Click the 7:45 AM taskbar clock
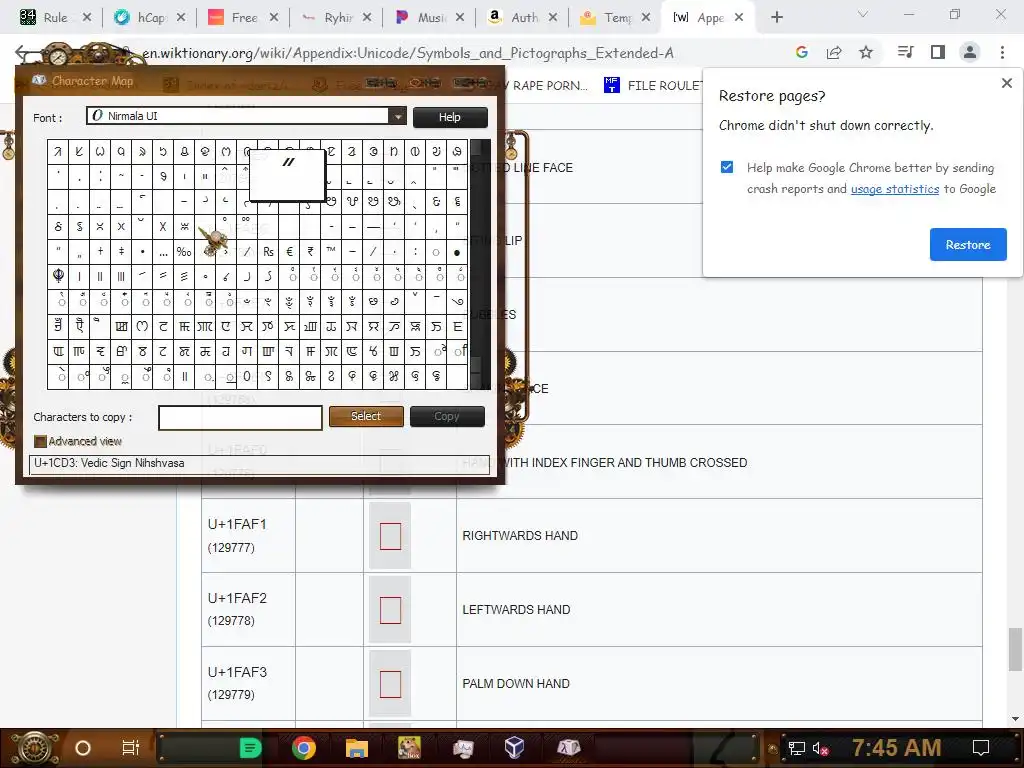This screenshot has width=1024, height=768. tap(896, 748)
